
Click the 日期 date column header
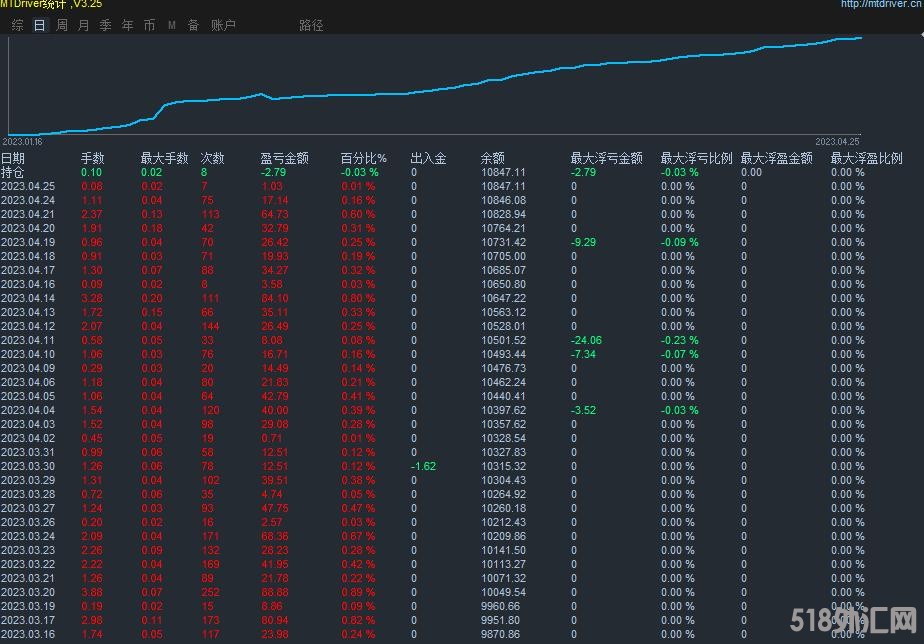pyautogui.click(x=13, y=158)
